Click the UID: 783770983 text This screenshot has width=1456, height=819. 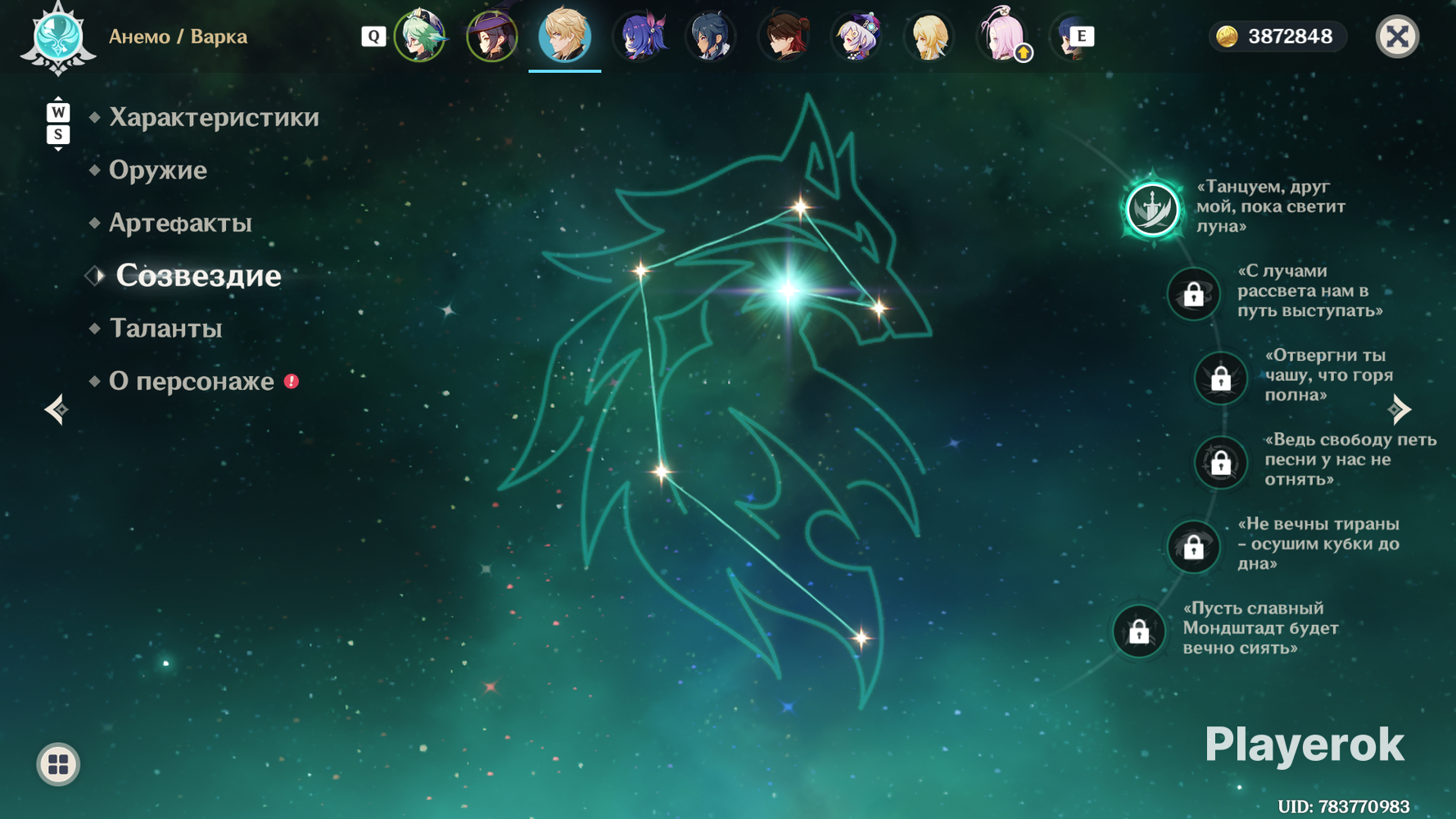click(1344, 807)
